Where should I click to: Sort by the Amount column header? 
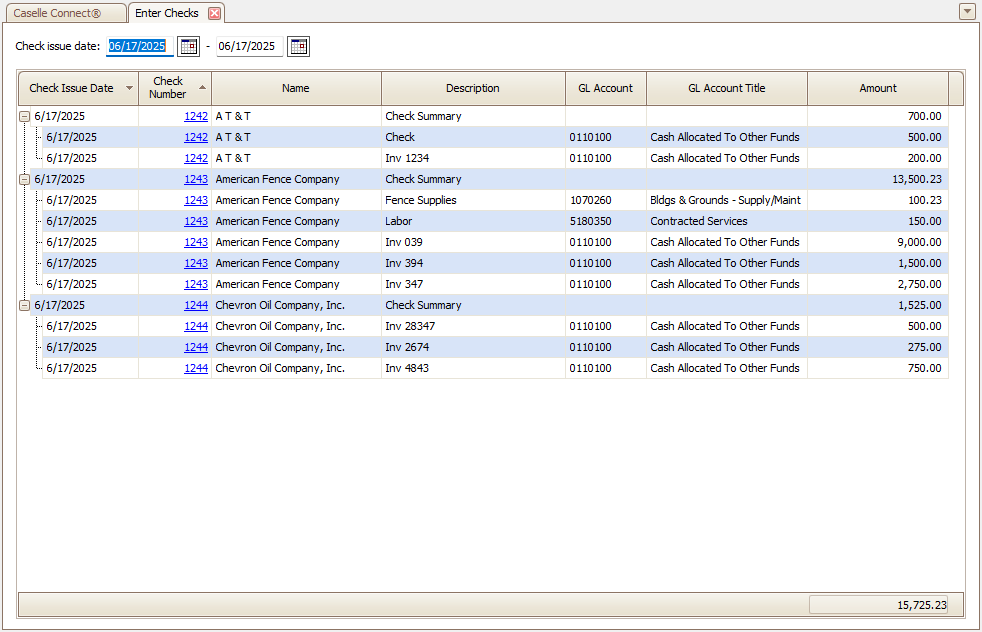click(877, 88)
